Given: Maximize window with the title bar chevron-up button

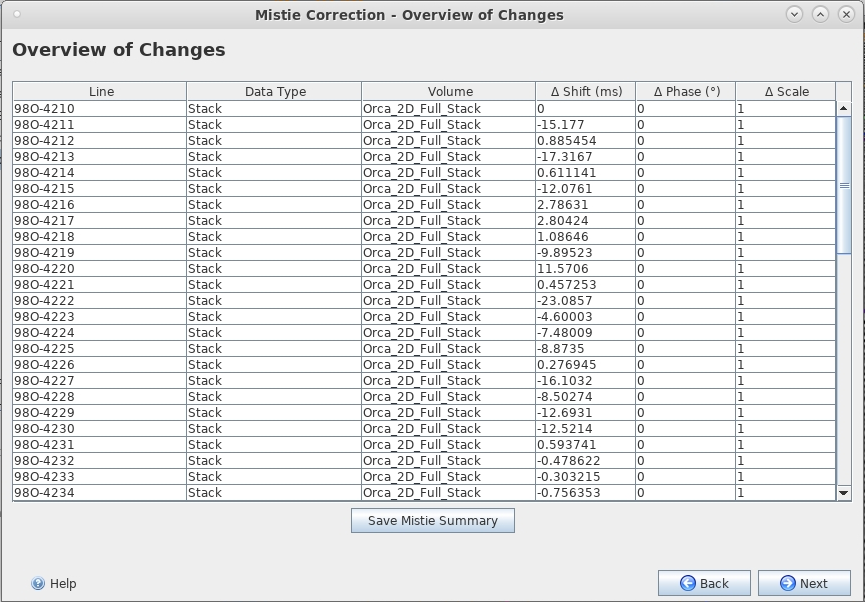Looking at the screenshot, I should pyautogui.click(x=820, y=14).
